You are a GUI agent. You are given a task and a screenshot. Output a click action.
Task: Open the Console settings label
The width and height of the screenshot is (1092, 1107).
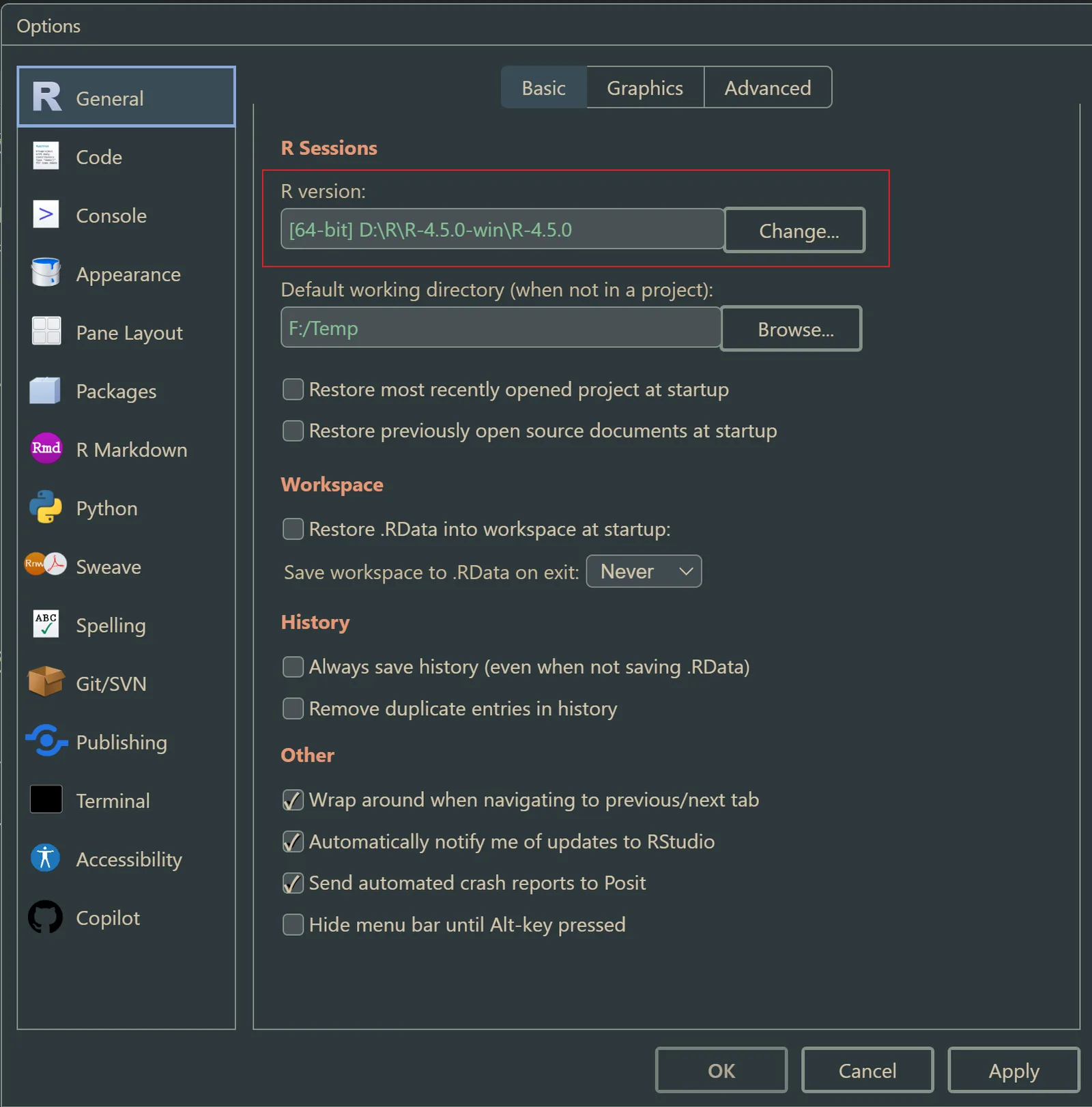pos(111,216)
